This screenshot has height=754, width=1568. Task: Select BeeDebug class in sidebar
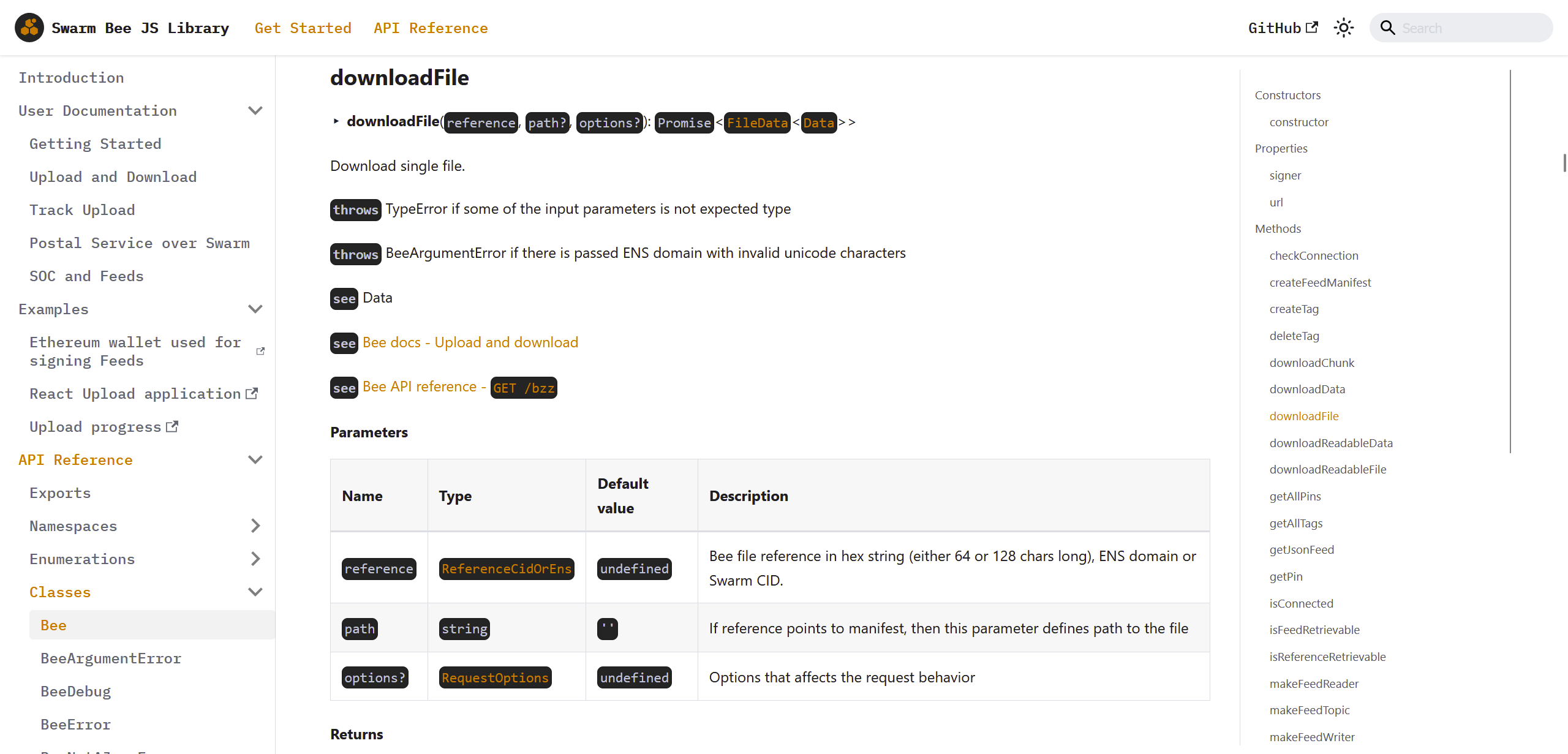point(75,692)
